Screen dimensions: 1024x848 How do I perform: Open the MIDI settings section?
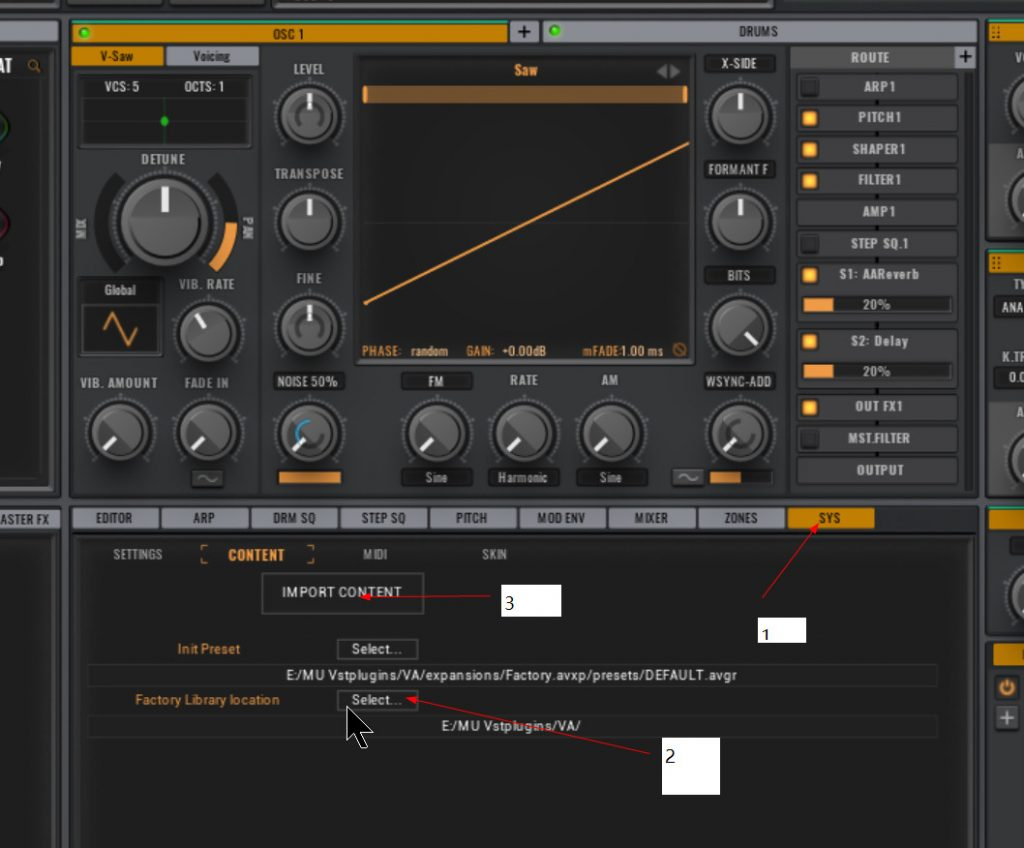[x=374, y=554]
